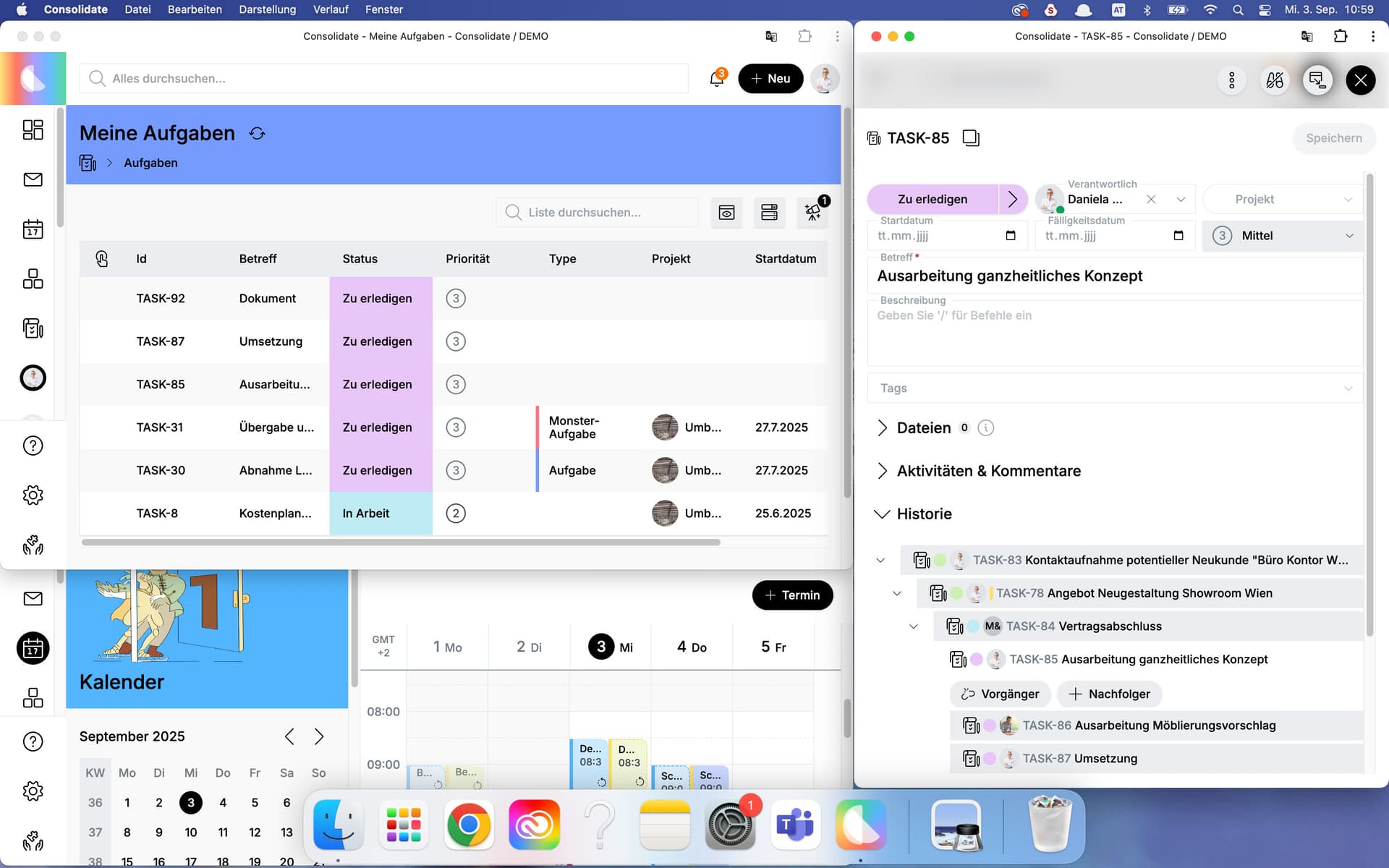Open the Darstellung menu
The image size is (1389, 868).
click(267, 9)
